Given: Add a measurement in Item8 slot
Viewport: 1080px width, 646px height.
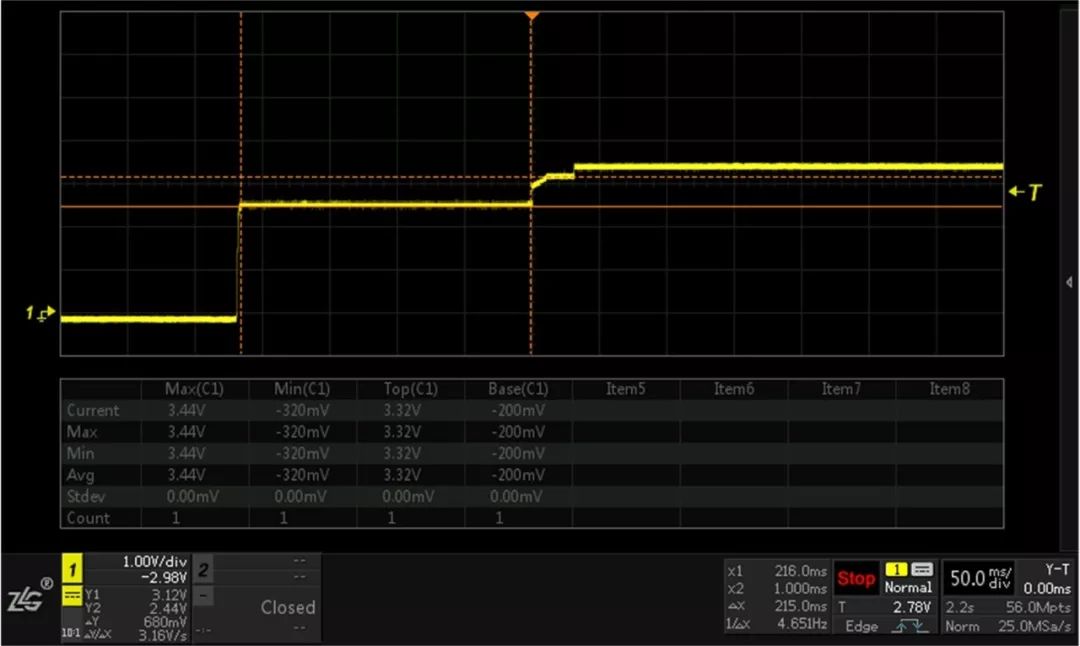Looking at the screenshot, I should (x=949, y=389).
